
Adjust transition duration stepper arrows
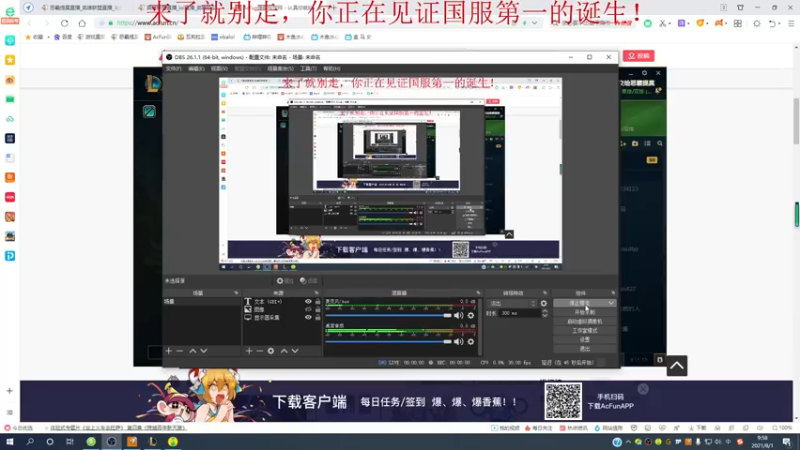tap(545, 313)
